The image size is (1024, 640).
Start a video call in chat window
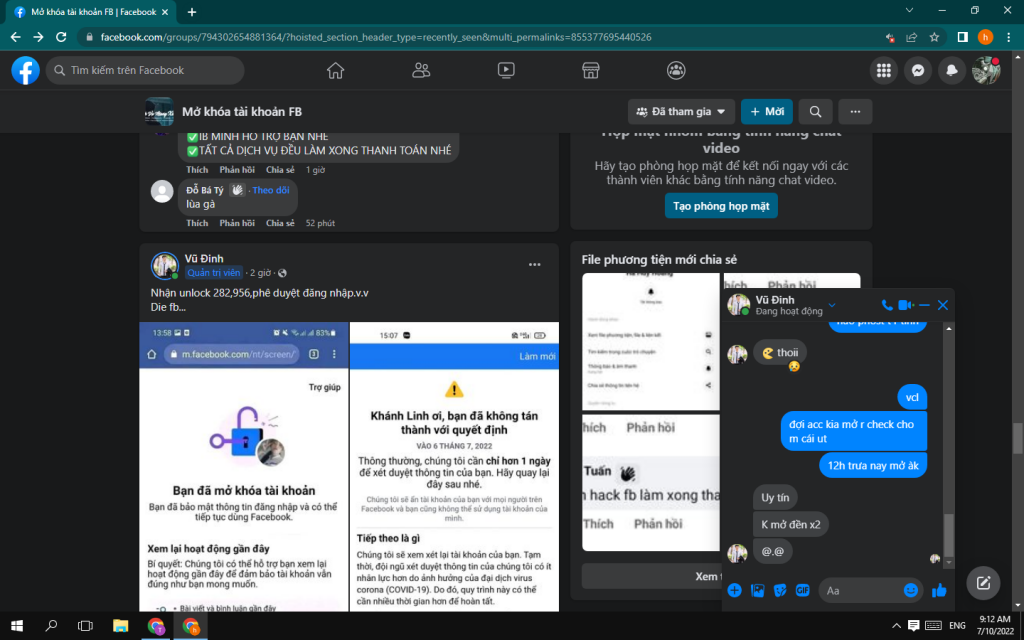point(905,305)
